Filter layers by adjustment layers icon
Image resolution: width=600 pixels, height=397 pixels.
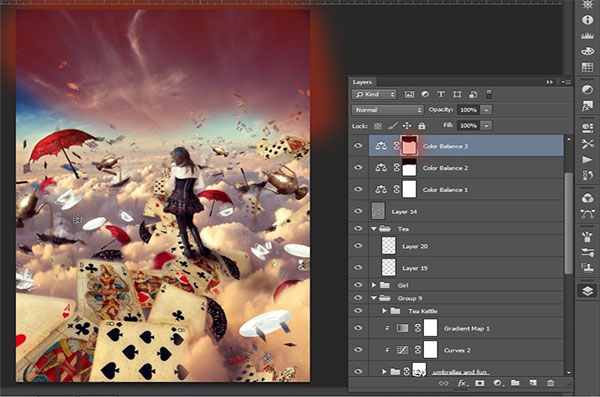425,94
